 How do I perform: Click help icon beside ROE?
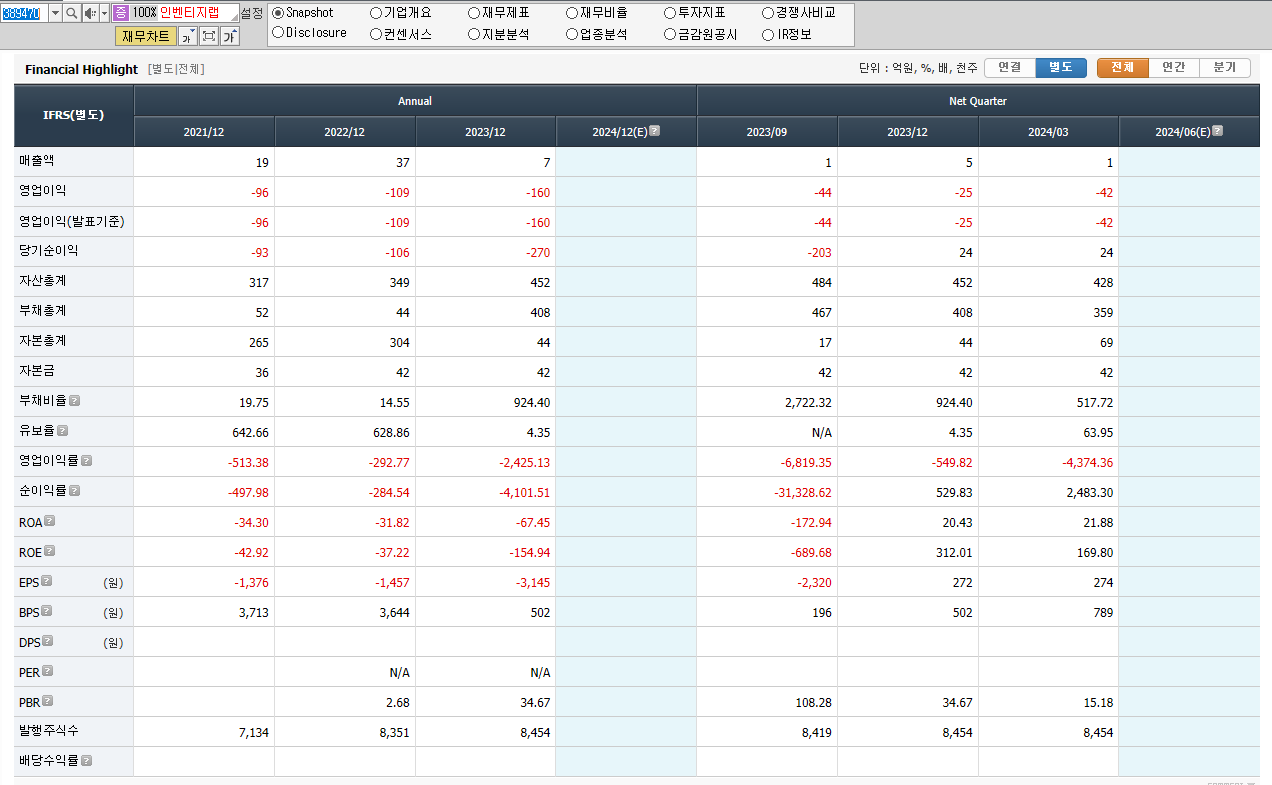point(50,551)
